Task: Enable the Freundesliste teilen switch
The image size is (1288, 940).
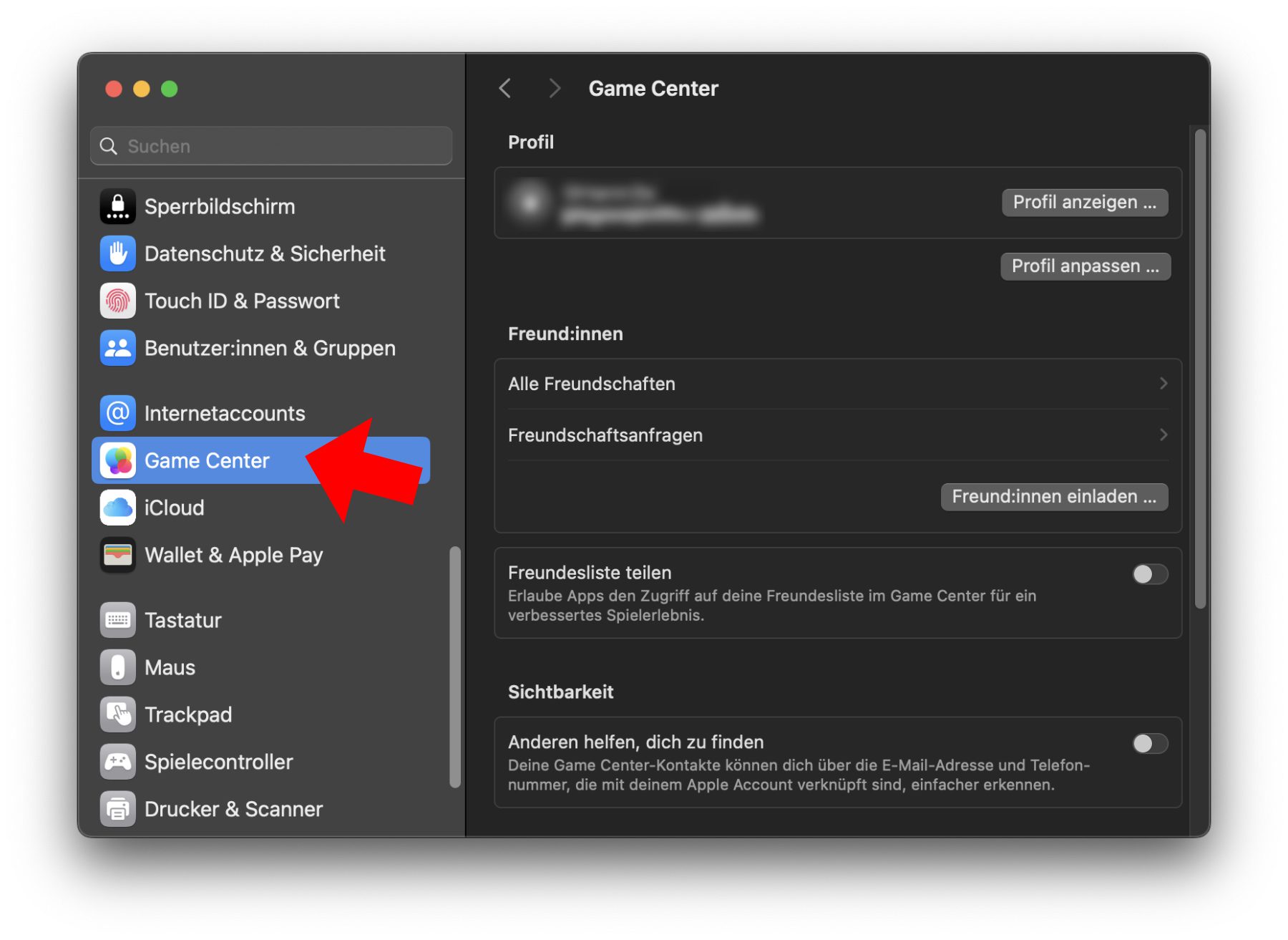Action: click(1149, 574)
